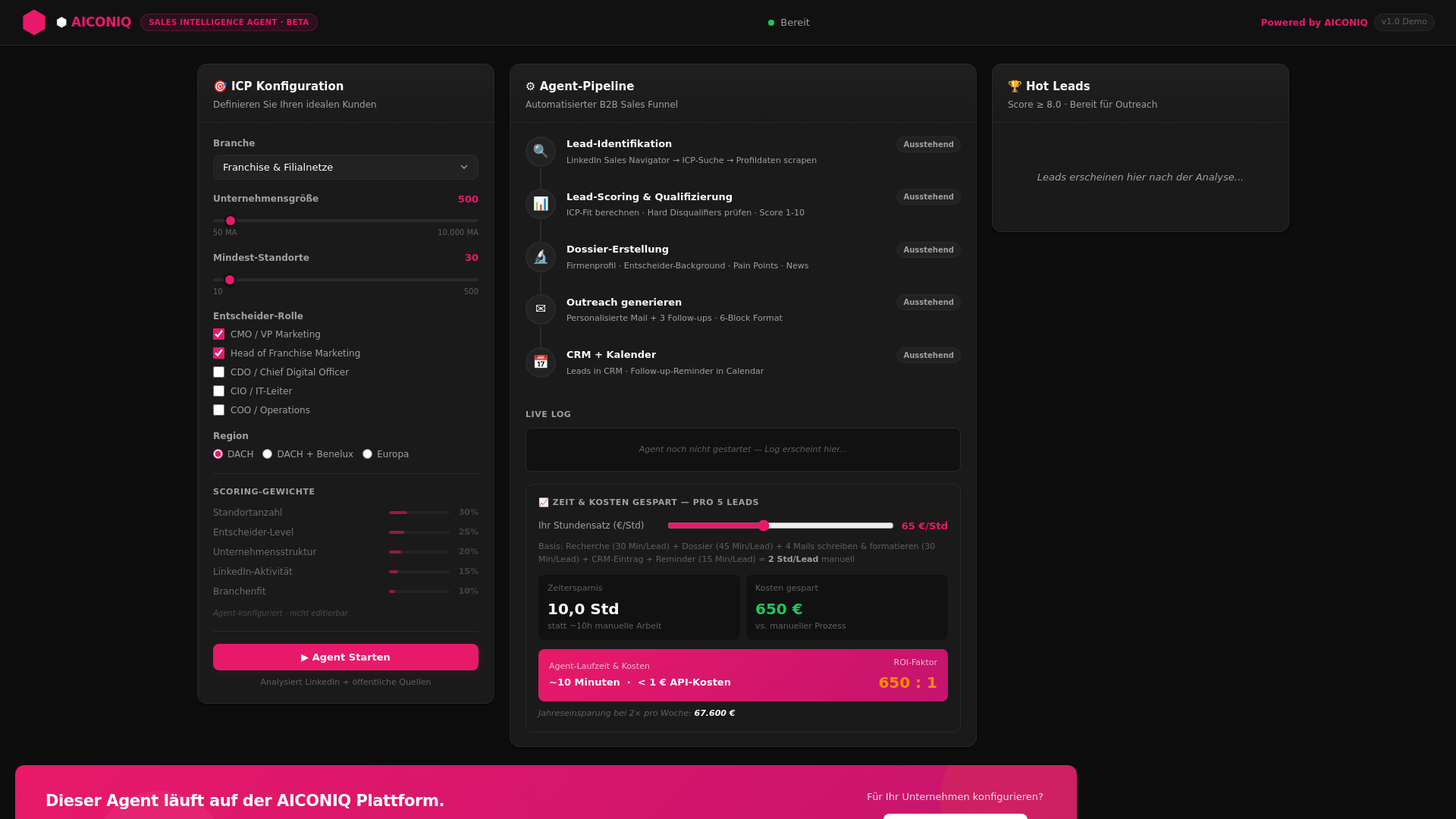
Task: Click the LinkedIn-Aktivität 15% weight bar
Action: (419, 572)
